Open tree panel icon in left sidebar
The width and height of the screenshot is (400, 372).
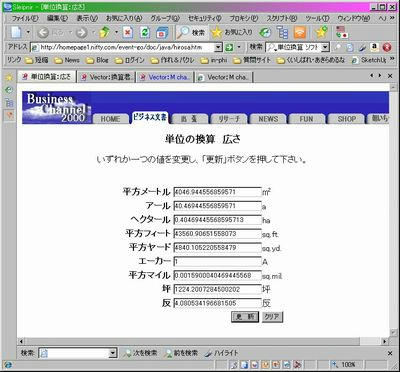tap(10, 102)
